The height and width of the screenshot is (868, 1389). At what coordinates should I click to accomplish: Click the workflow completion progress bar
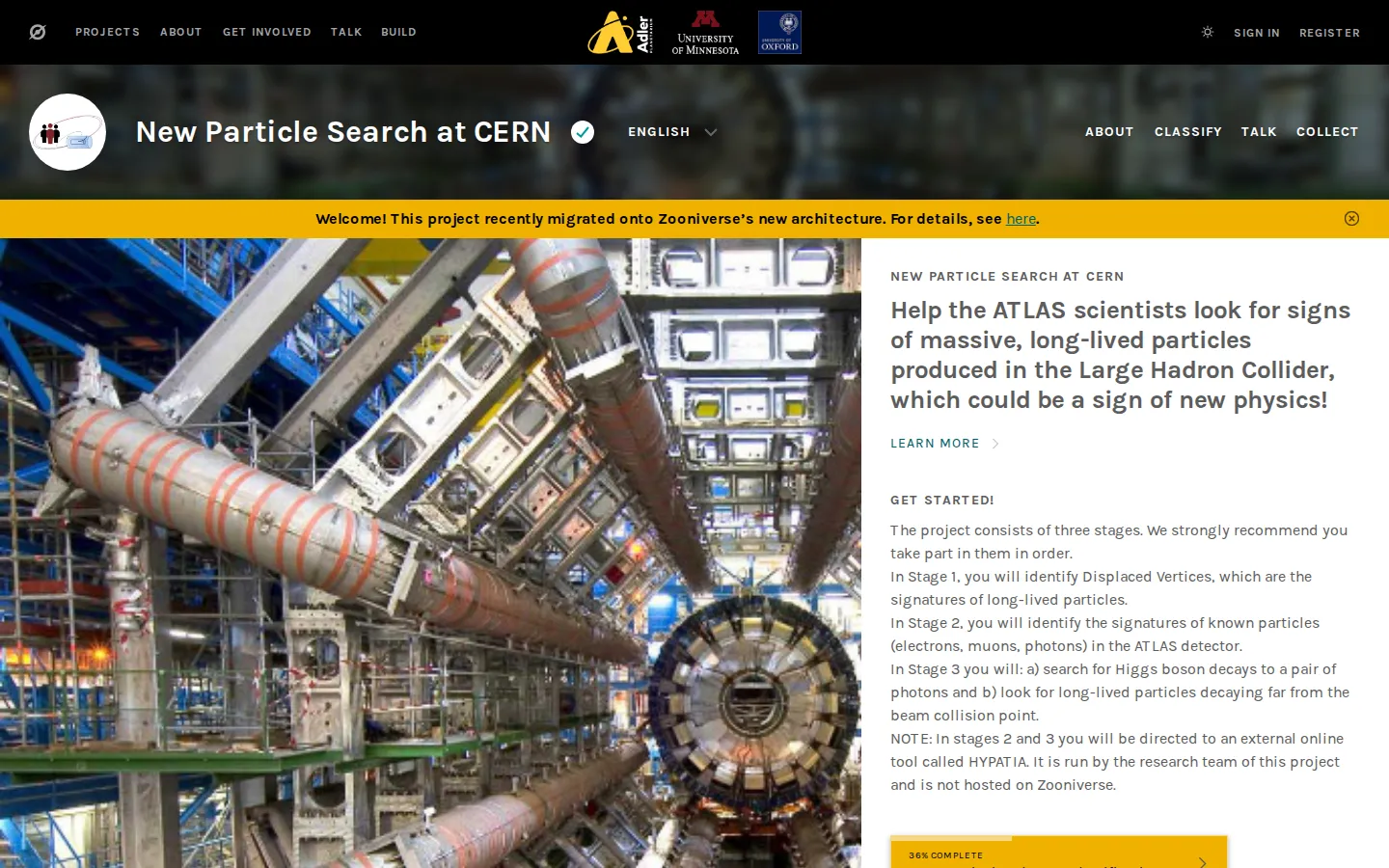[1058, 838]
